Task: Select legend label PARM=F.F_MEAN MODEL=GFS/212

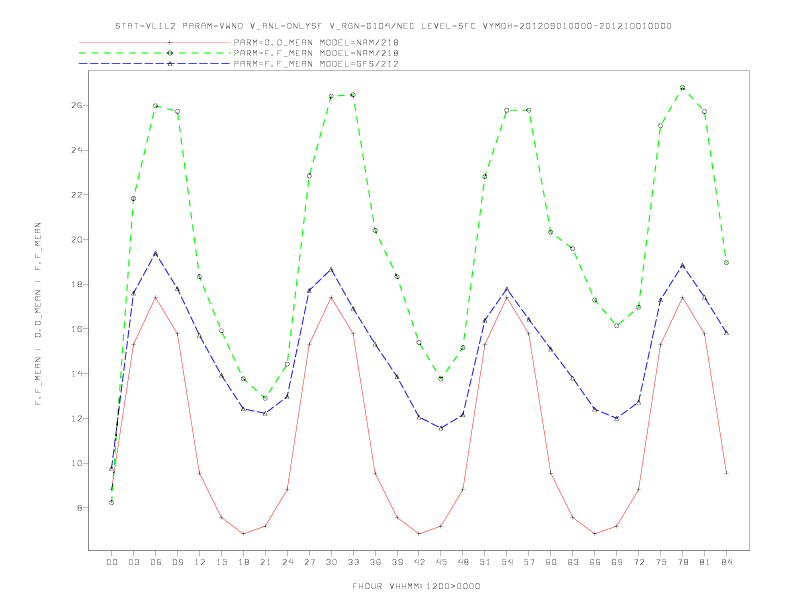Action: (x=316, y=64)
